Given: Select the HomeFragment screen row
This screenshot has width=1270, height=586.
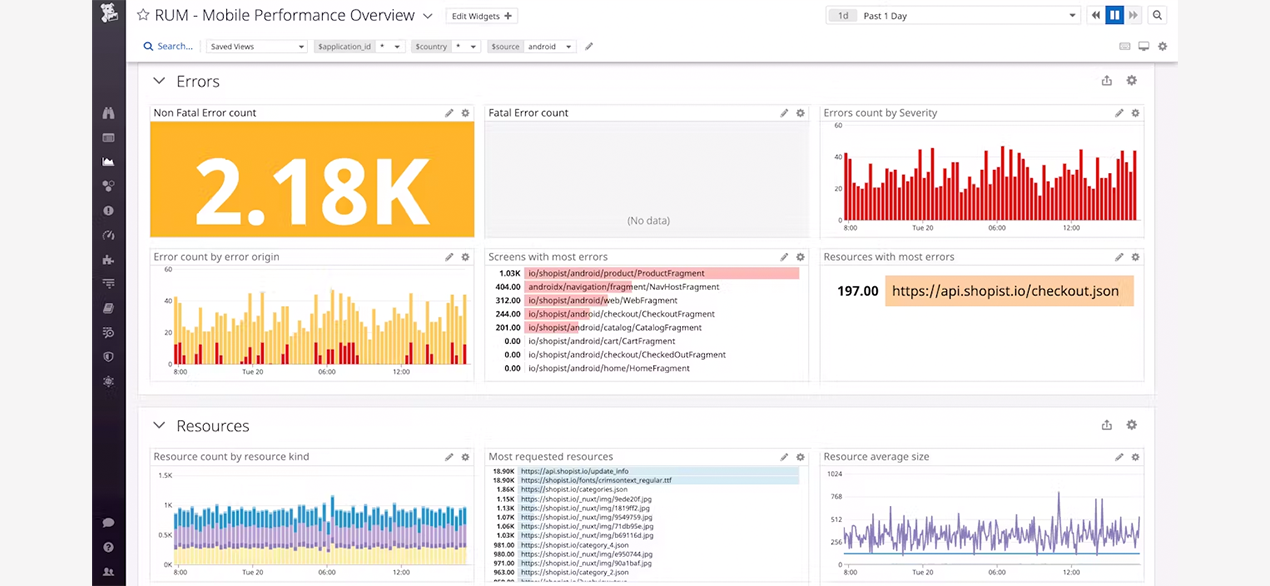Looking at the screenshot, I should click(647, 368).
